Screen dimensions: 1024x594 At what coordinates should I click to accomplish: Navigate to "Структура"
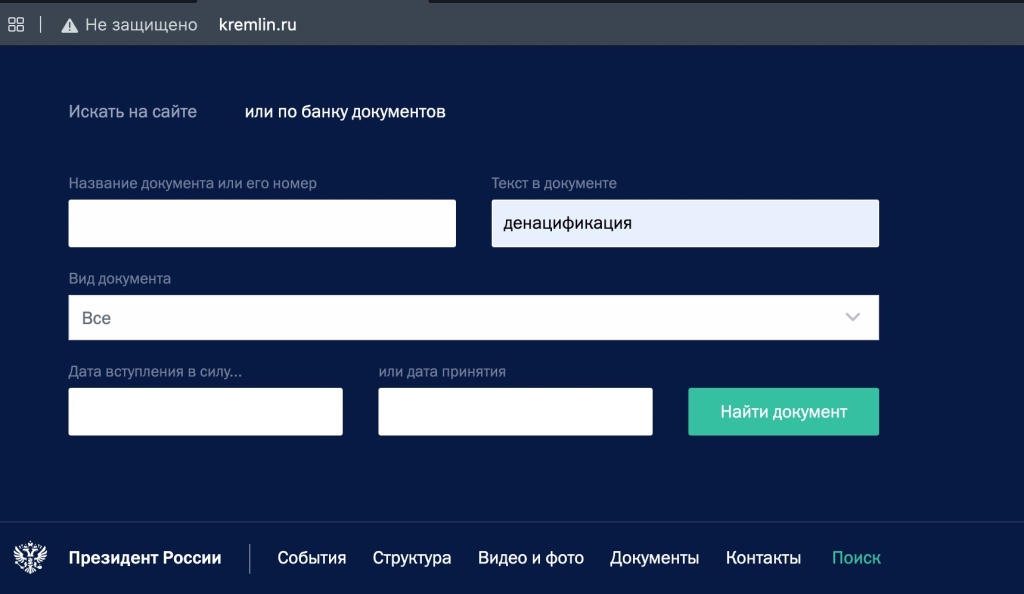point(412,558)
